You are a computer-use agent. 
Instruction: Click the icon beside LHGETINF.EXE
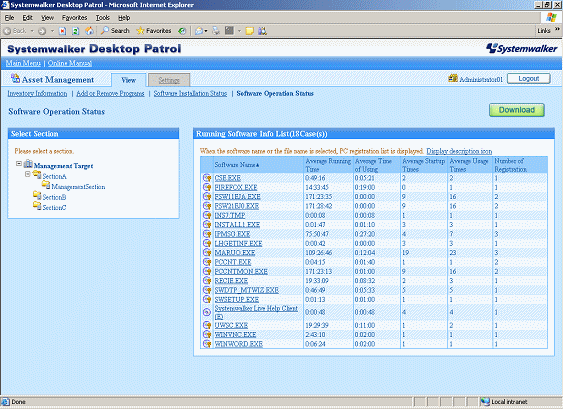pyautogui.click(x=207, y=243)
